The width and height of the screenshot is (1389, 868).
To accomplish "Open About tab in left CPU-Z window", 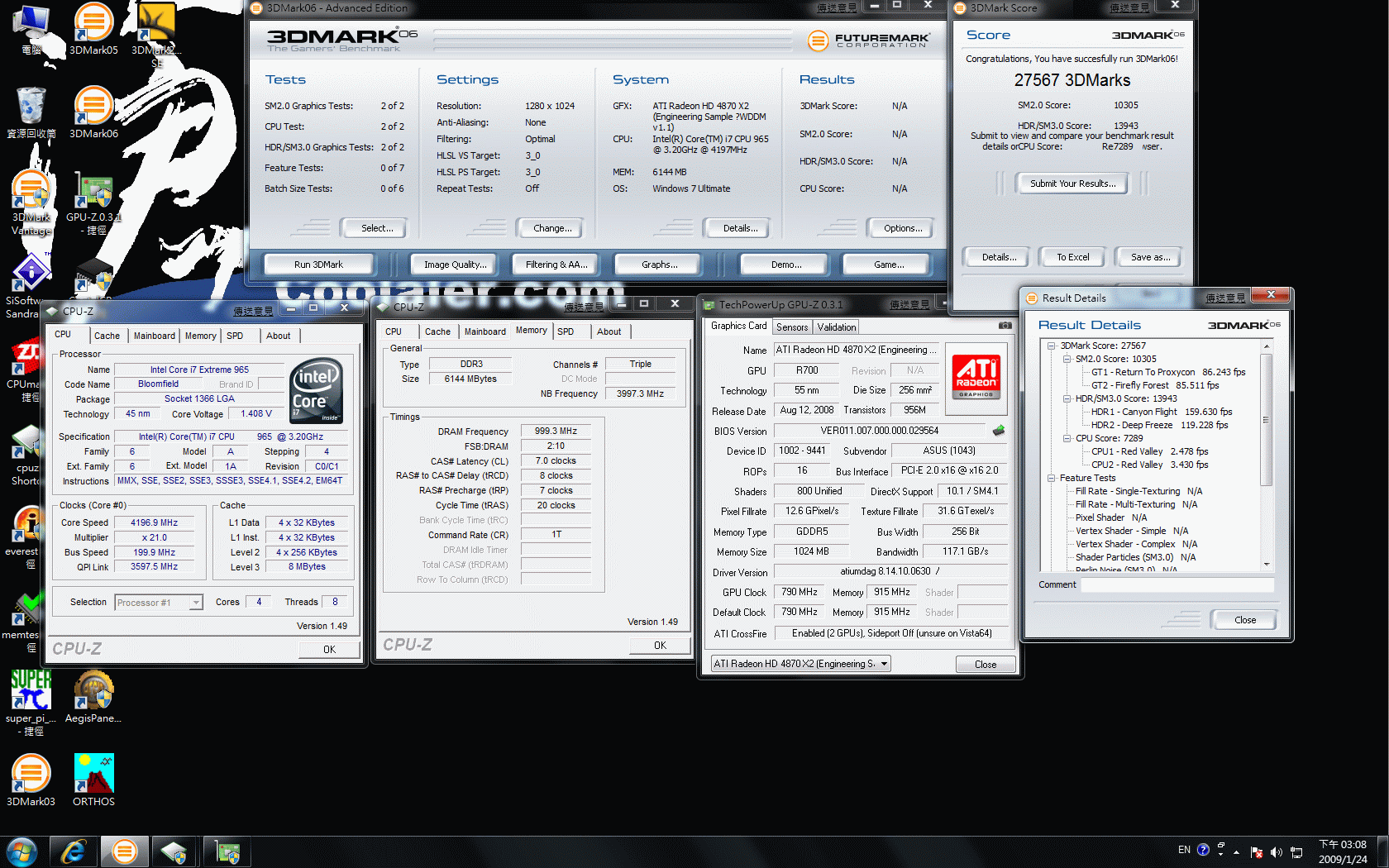I will (x=279, y=336).
